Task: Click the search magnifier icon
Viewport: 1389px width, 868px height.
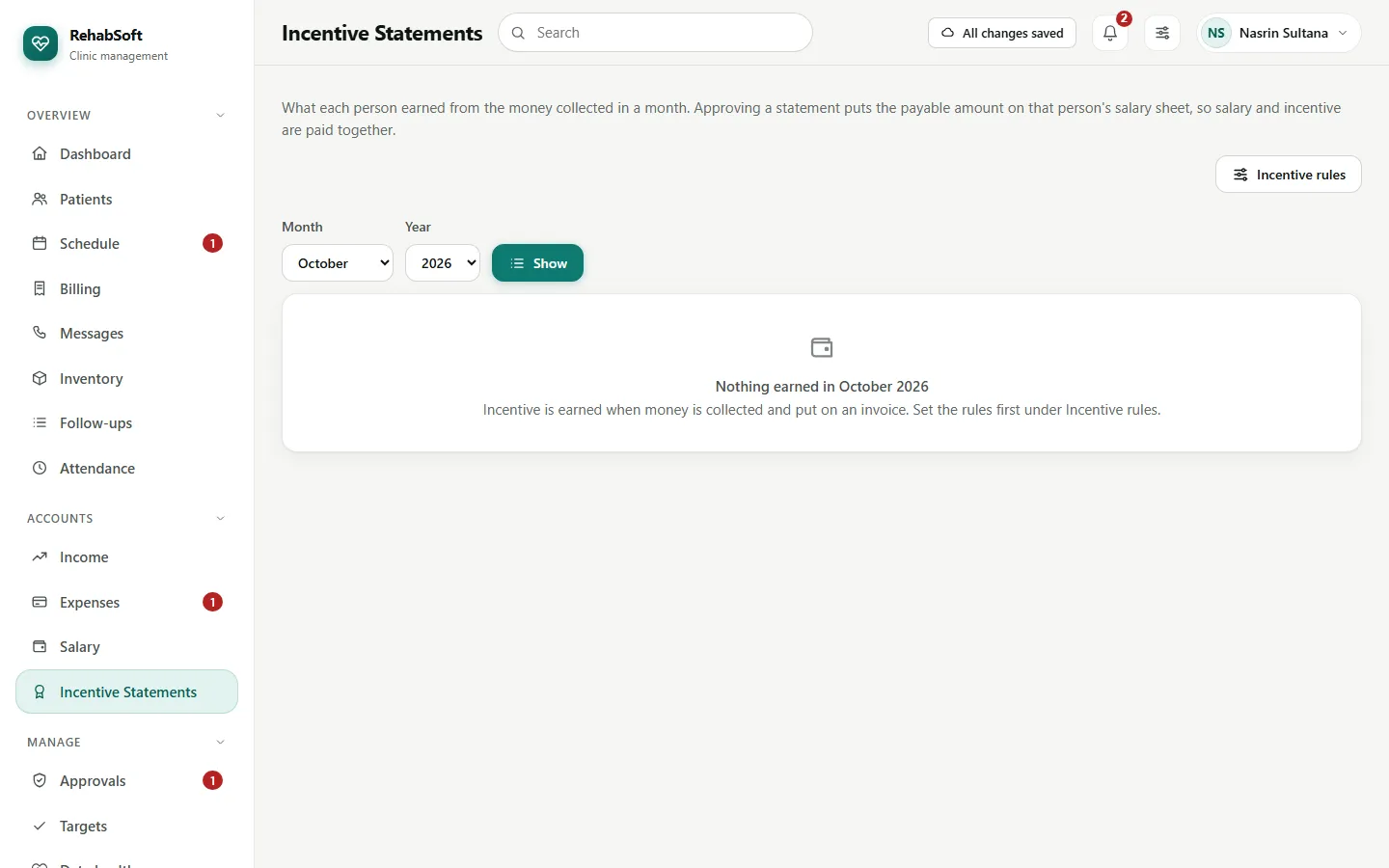Action: (x=518, y=33)
